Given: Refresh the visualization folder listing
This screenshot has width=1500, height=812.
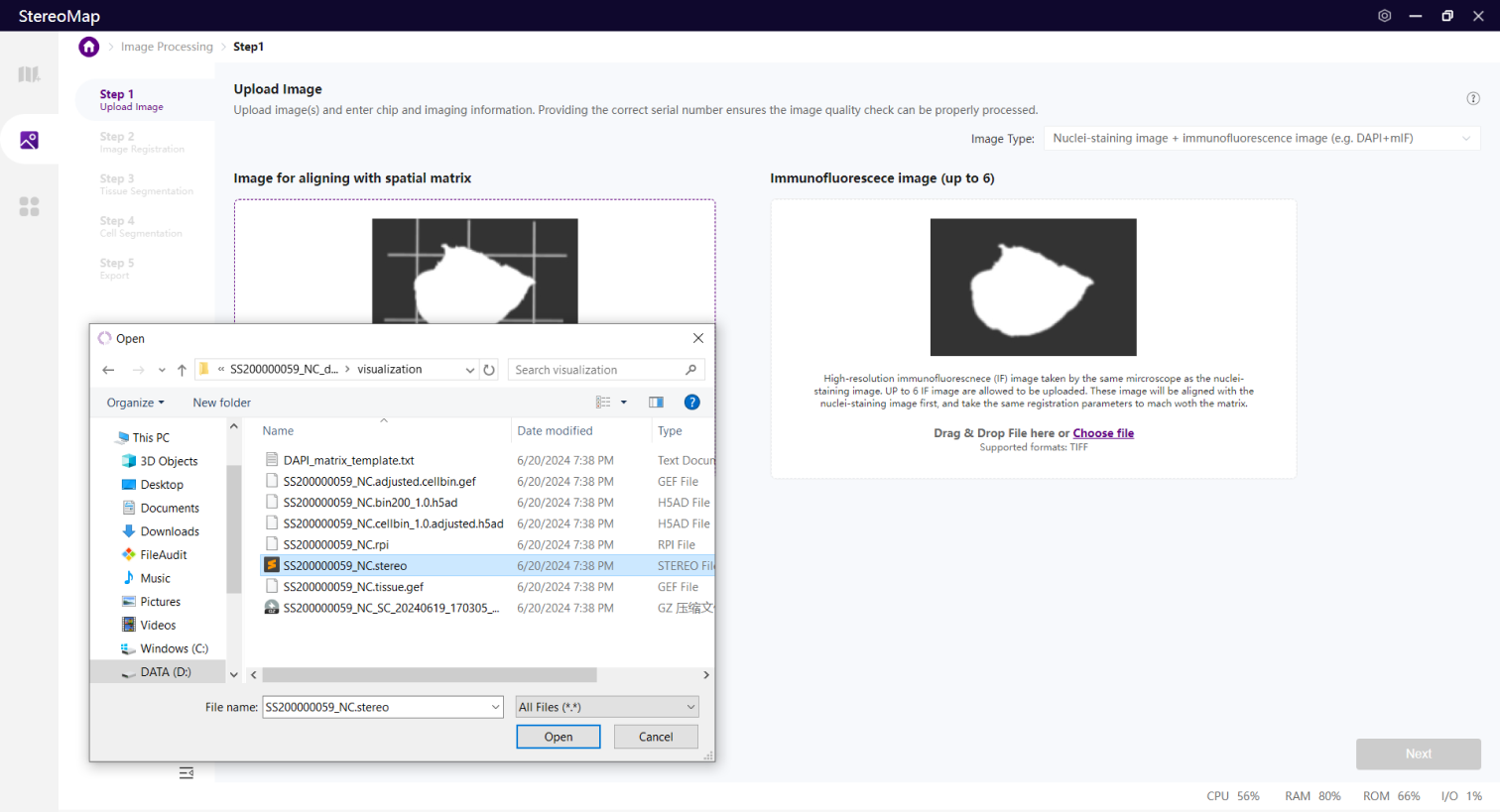Looking at the screenshot, I should tap(489, 370).
